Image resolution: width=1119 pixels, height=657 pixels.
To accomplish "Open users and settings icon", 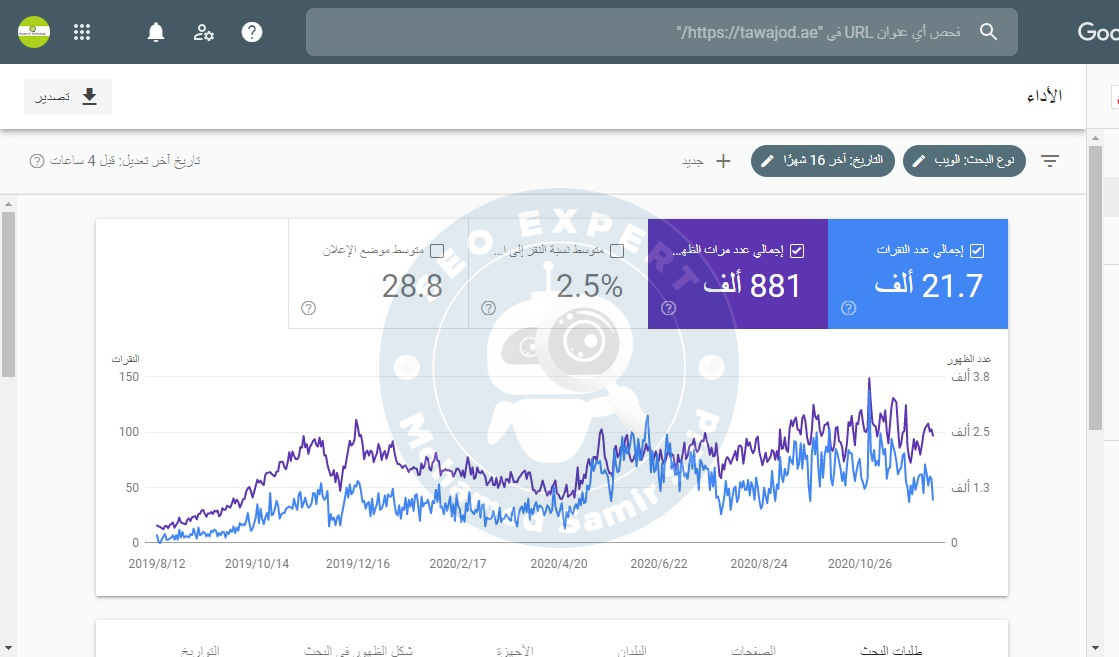I will (x=204, y=32).
